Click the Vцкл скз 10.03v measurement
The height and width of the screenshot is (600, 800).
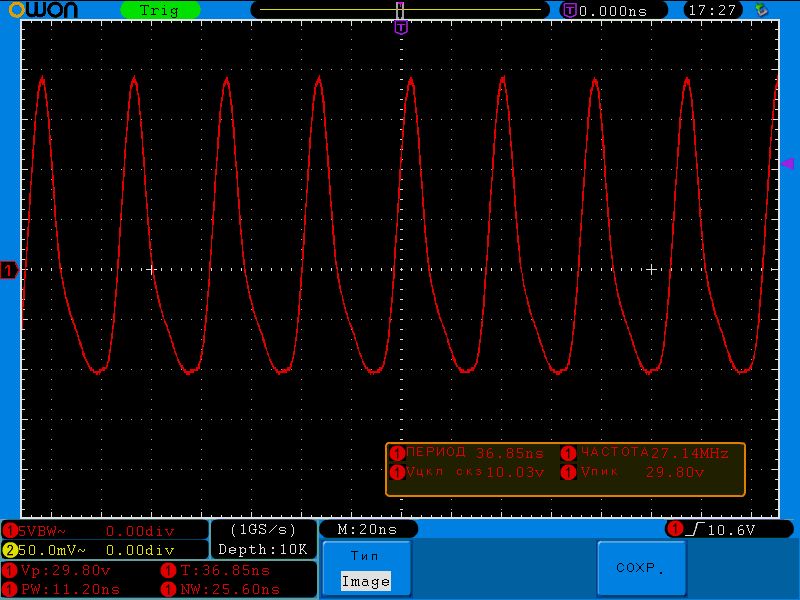pyautogui.click(x=466, y=472)
